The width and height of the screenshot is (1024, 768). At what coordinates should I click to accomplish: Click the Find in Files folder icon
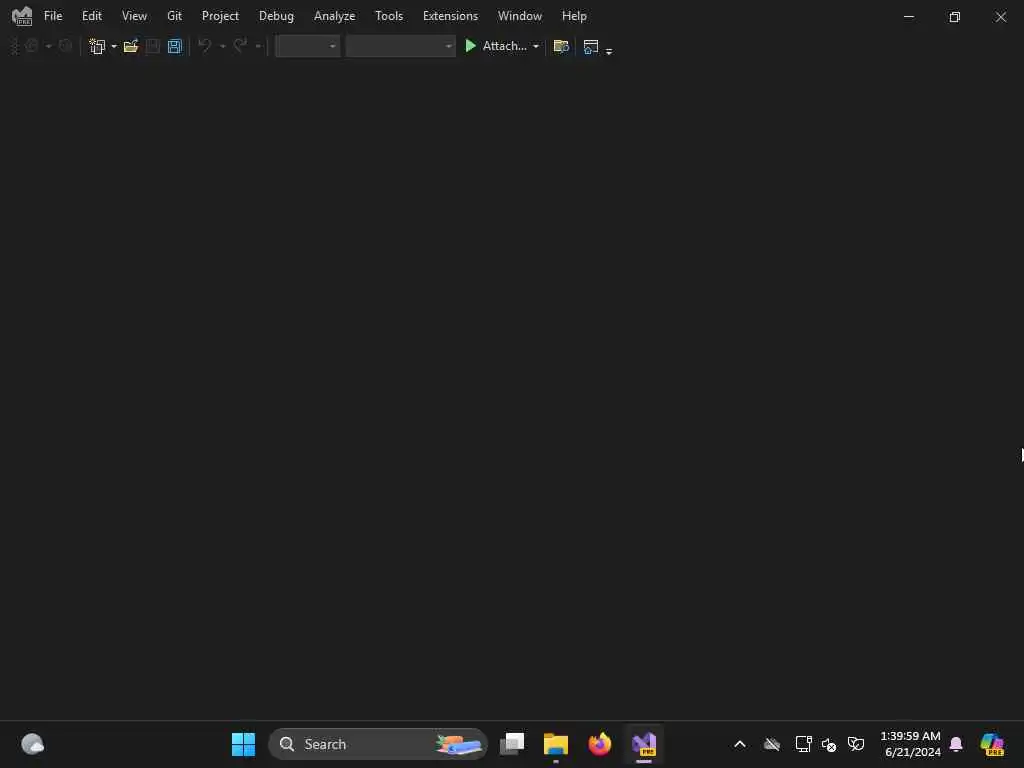(x=561, y=46)
